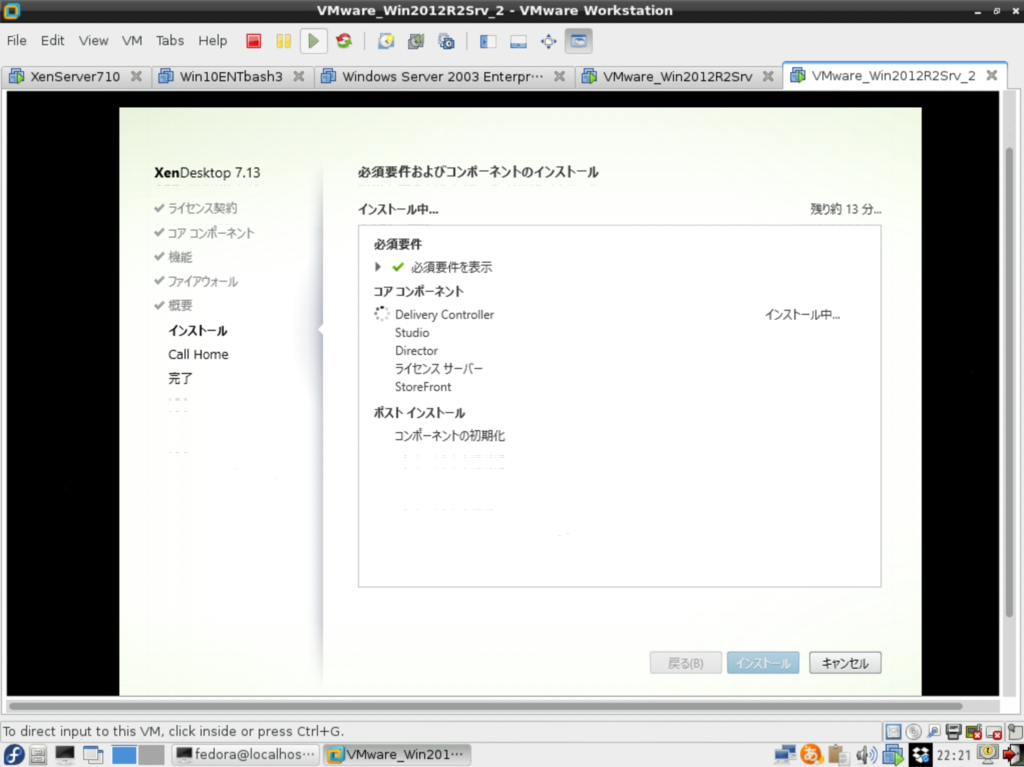The width and height of the screenshot is (1024, 767).
Task: Click the message log icon in status bar
Action: point(1014,732)
